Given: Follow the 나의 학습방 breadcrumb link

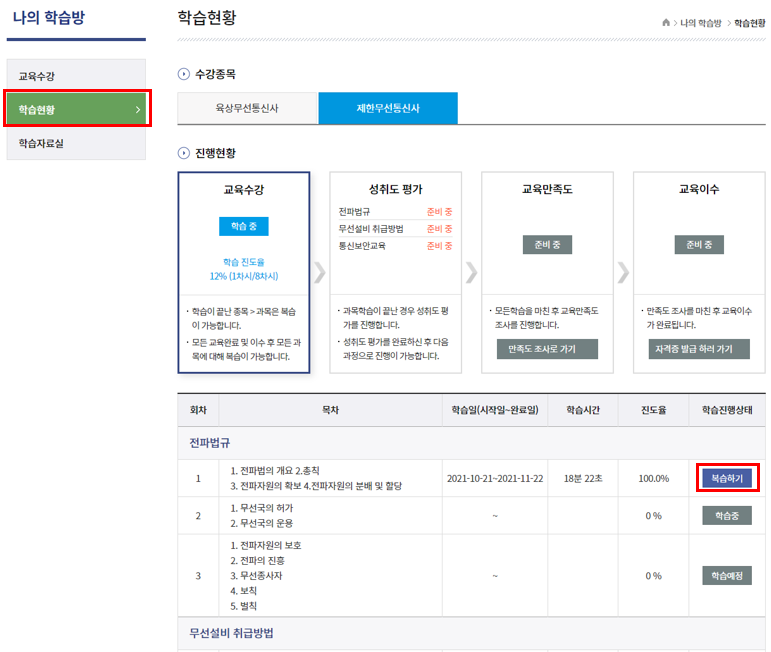Looking at the screenshot, I should [701, 22].
